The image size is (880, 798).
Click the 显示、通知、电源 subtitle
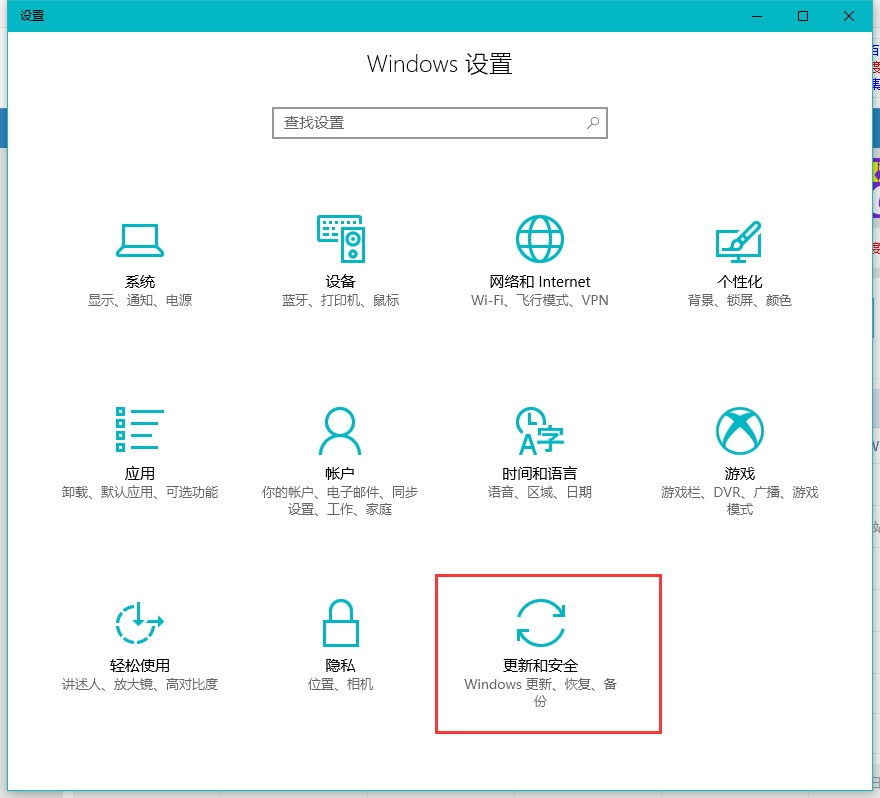[x=140, y=300]
